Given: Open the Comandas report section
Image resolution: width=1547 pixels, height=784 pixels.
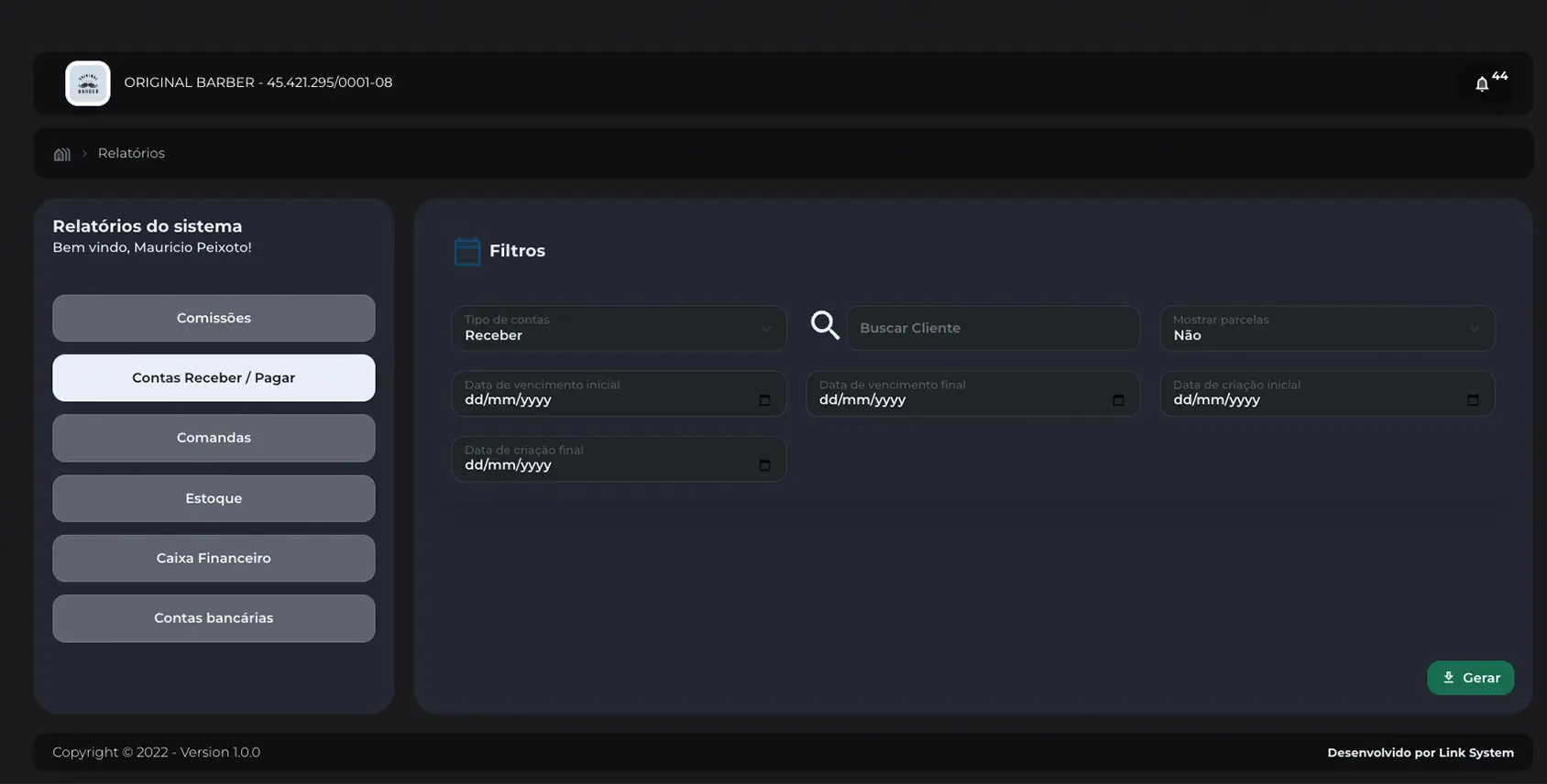Looking at the screenshot, I should [214, 438].
